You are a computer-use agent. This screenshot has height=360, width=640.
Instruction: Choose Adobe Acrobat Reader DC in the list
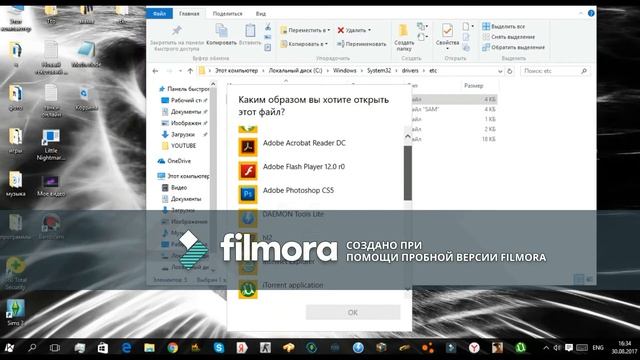click(318, 146)
